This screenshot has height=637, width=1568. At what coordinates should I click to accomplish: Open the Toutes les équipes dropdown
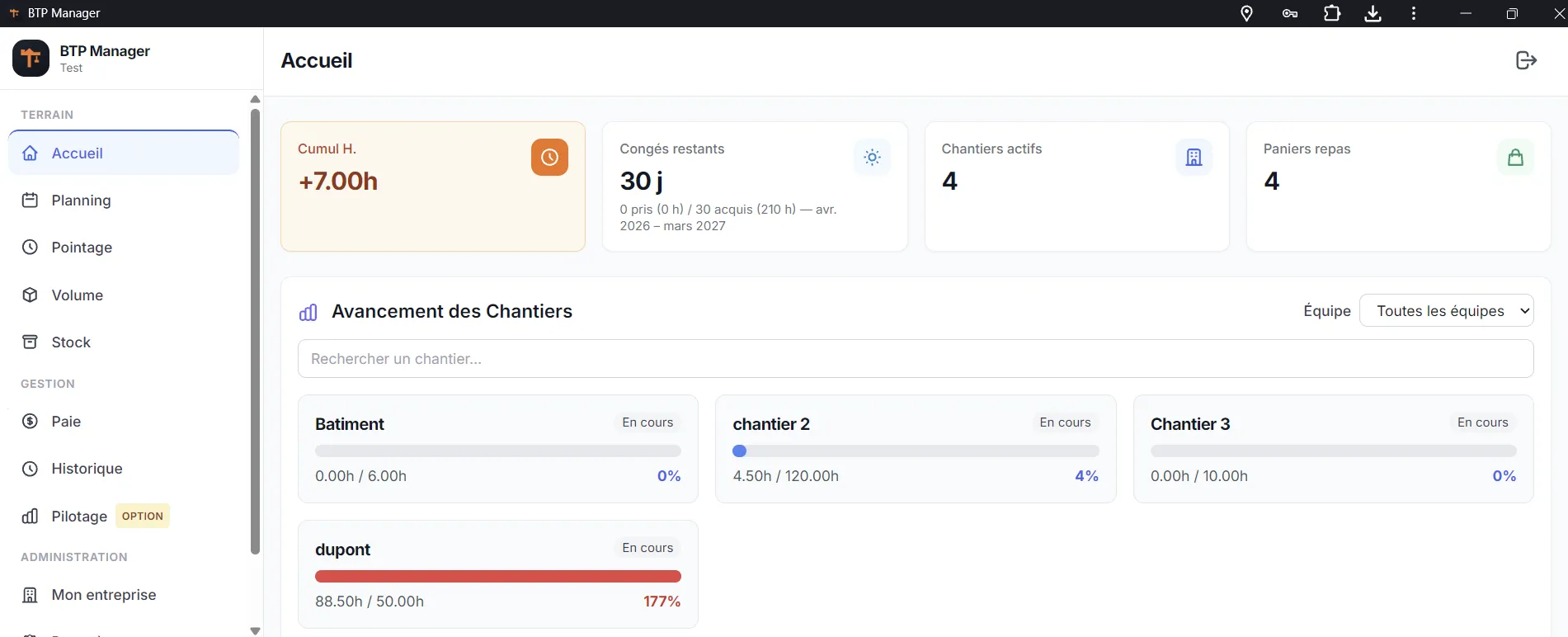pyautogui.click(x=1446, y=310)
